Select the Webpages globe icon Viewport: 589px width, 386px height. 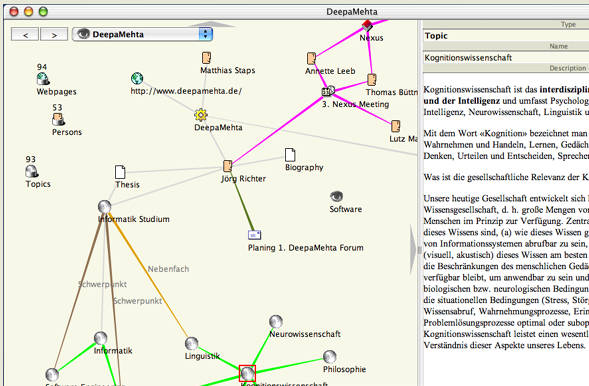point(43,79)
